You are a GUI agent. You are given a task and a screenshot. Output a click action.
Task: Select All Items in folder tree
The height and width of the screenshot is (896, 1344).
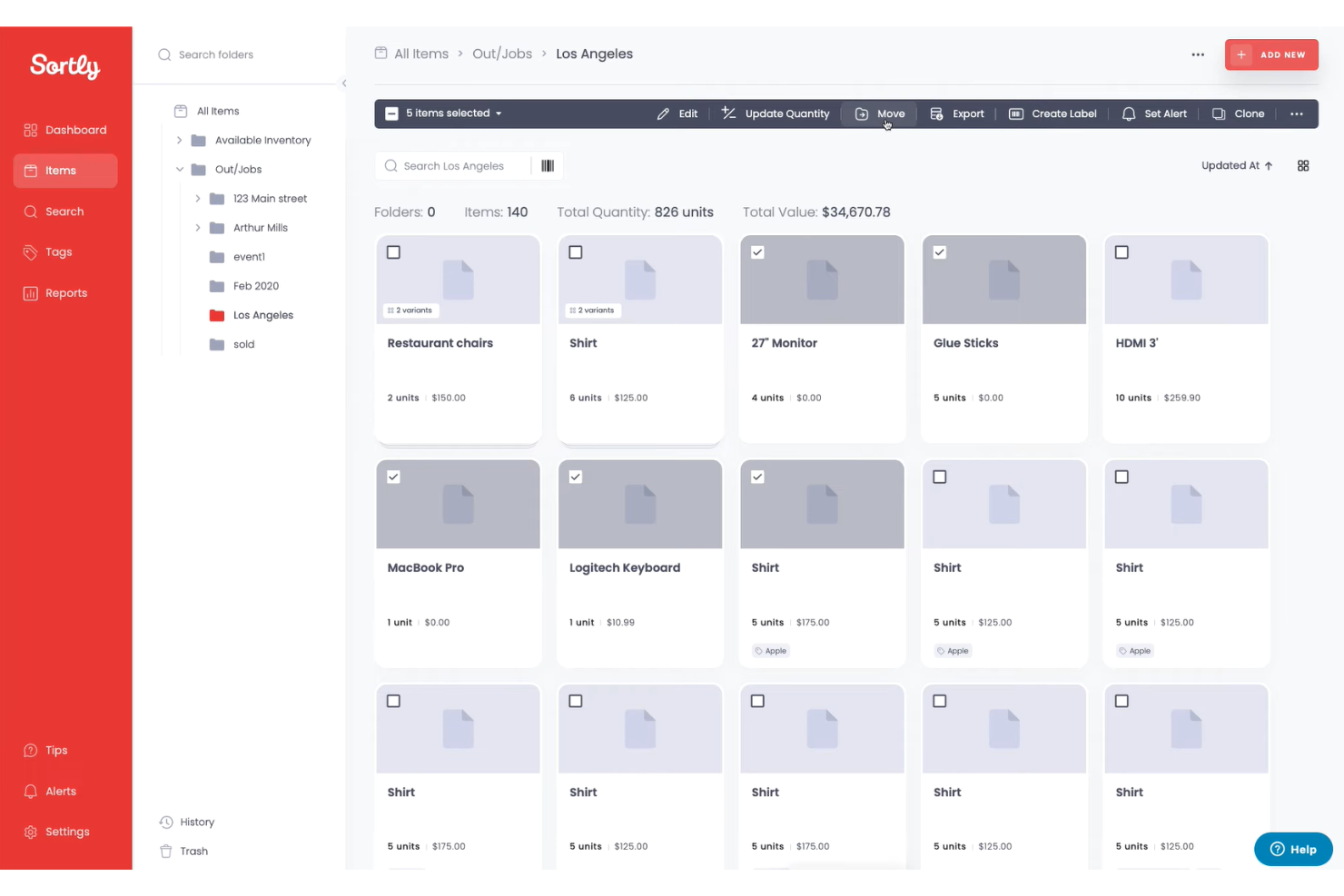[218, 111]
